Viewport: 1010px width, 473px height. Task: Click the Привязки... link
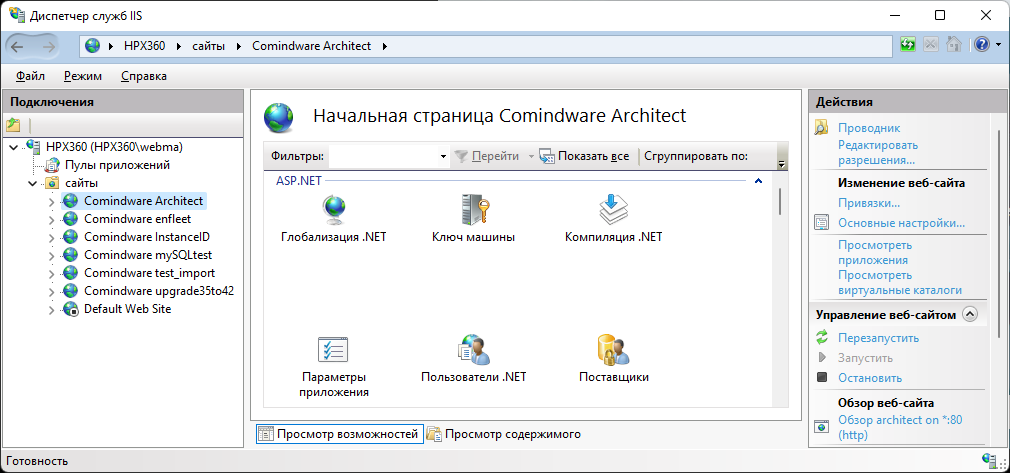pyautogui.click(x=869, y=203)
